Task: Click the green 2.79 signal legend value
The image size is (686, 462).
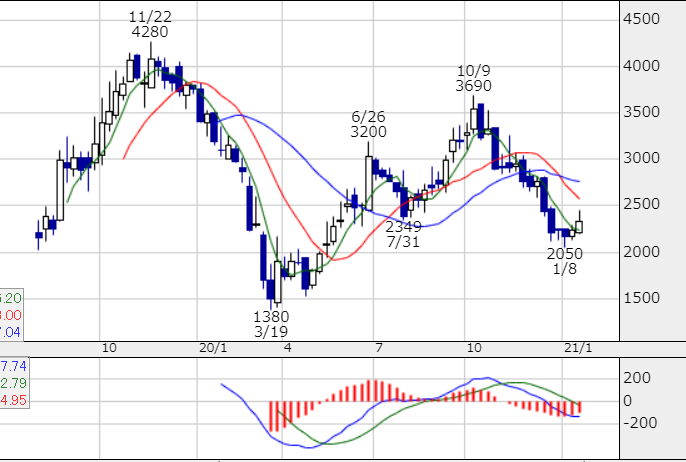Action: pyautogui.click(x=14, y=384)
